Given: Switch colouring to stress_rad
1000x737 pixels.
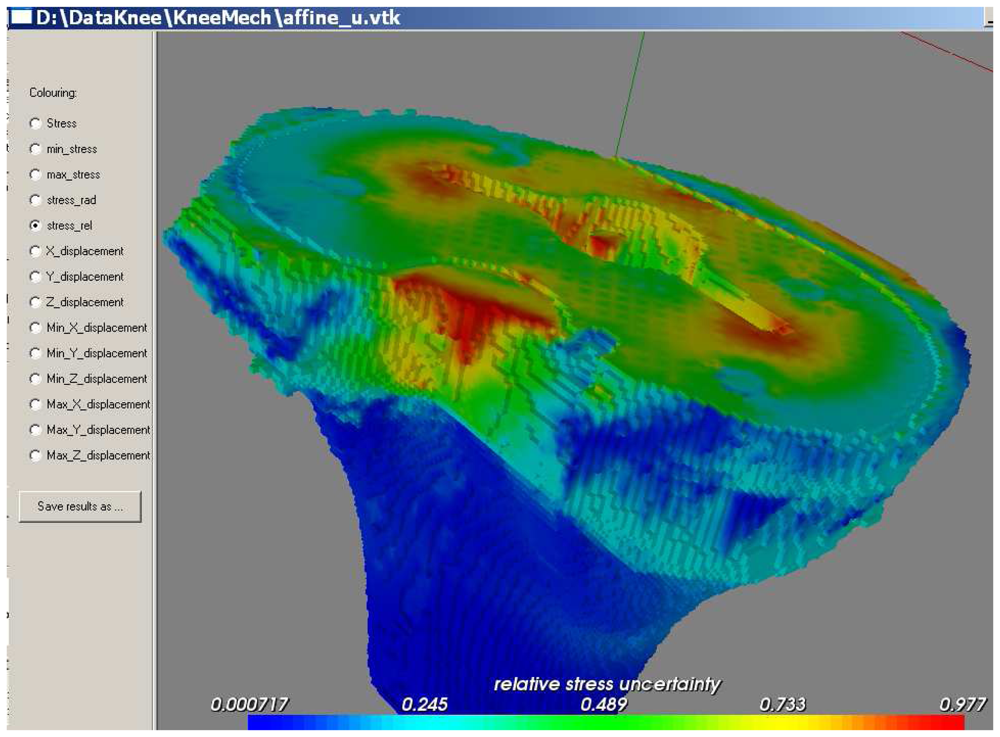Looking at the screenshot, I should click(x=37, y=200).
